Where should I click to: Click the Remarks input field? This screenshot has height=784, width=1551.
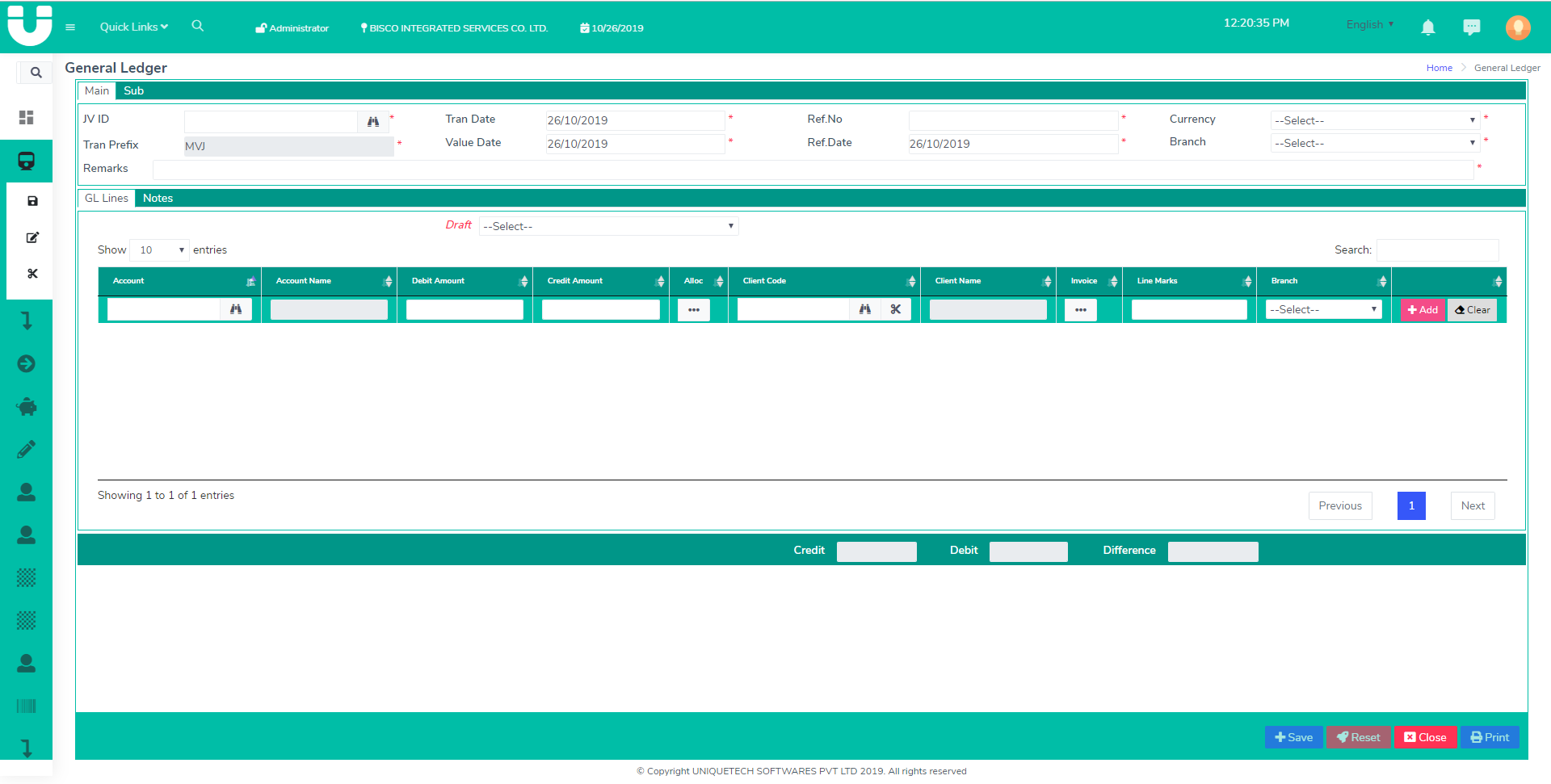pyautogui.click(x=812, y=169)
